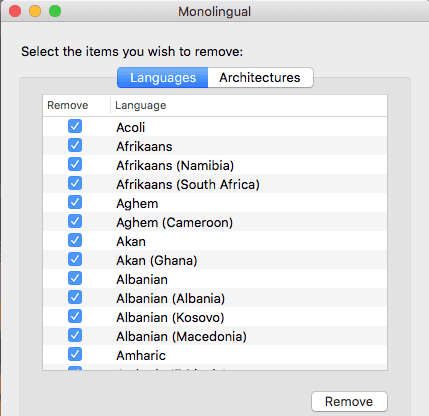This screenshot has height=416, width=429.
Task: Toggle the Aghem (Cameroon) checkbox
Action: click(75, 221)
